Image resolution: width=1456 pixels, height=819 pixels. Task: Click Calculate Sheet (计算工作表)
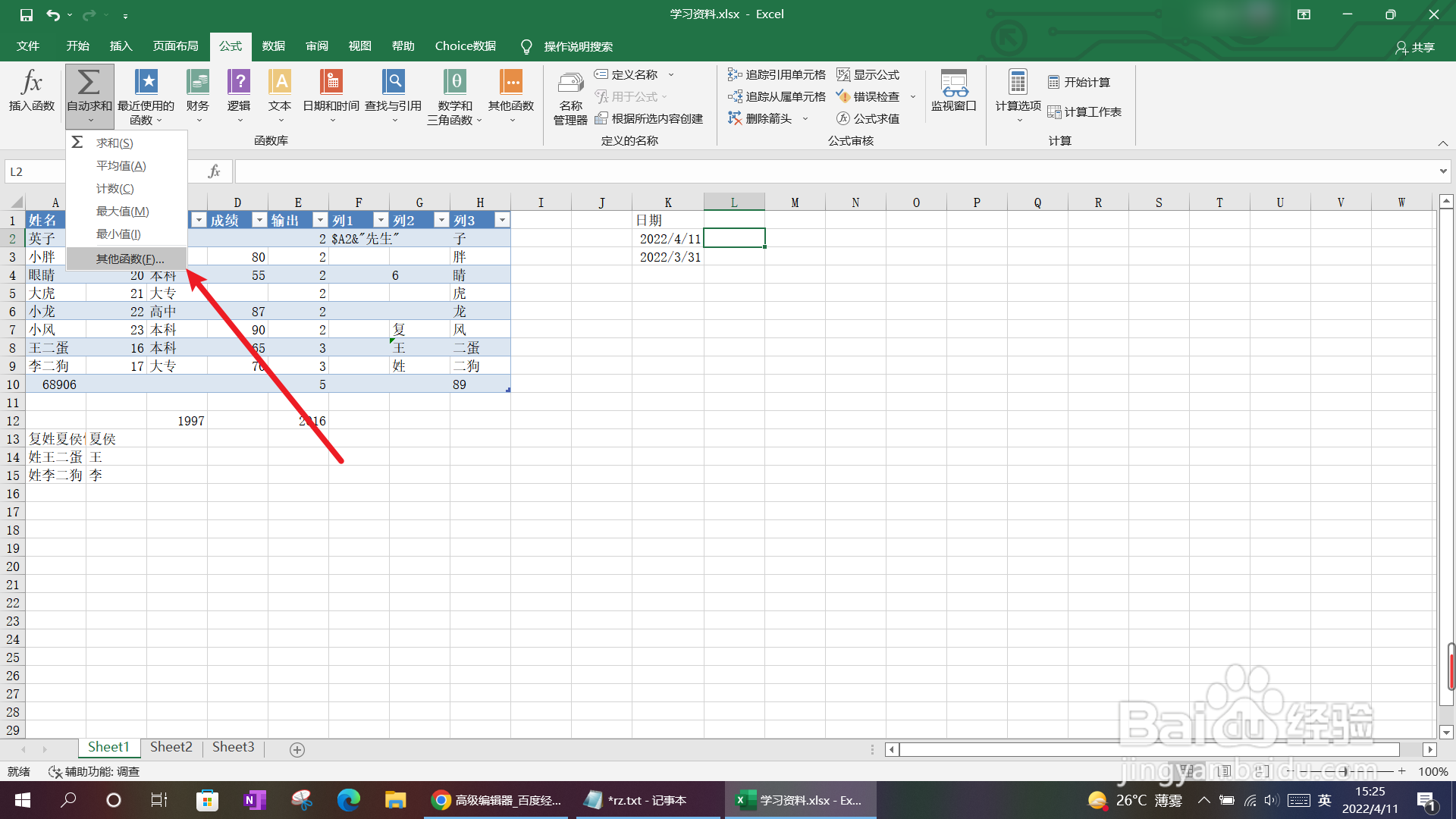point(1084,111)
